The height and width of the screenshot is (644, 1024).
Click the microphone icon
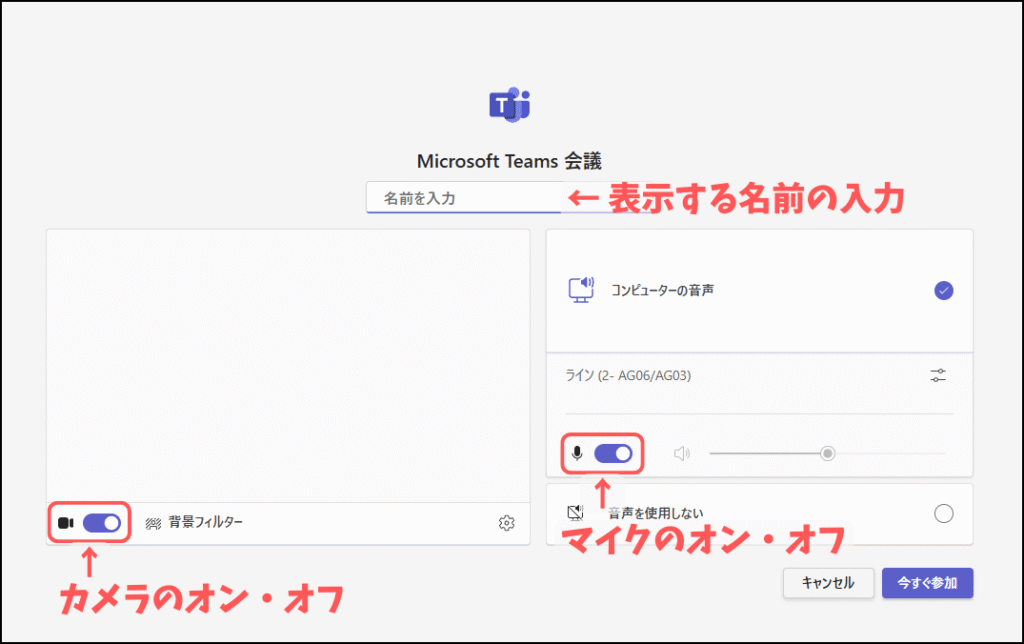(577, 453)
